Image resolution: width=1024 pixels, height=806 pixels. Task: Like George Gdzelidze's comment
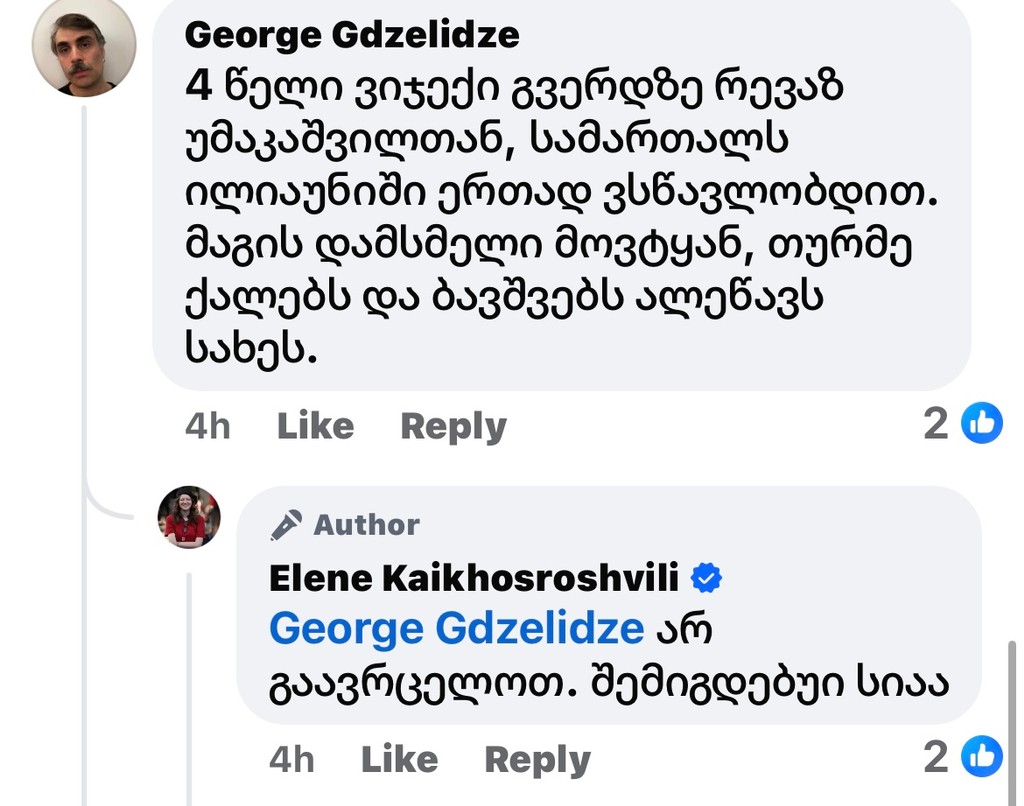[315, 426]
